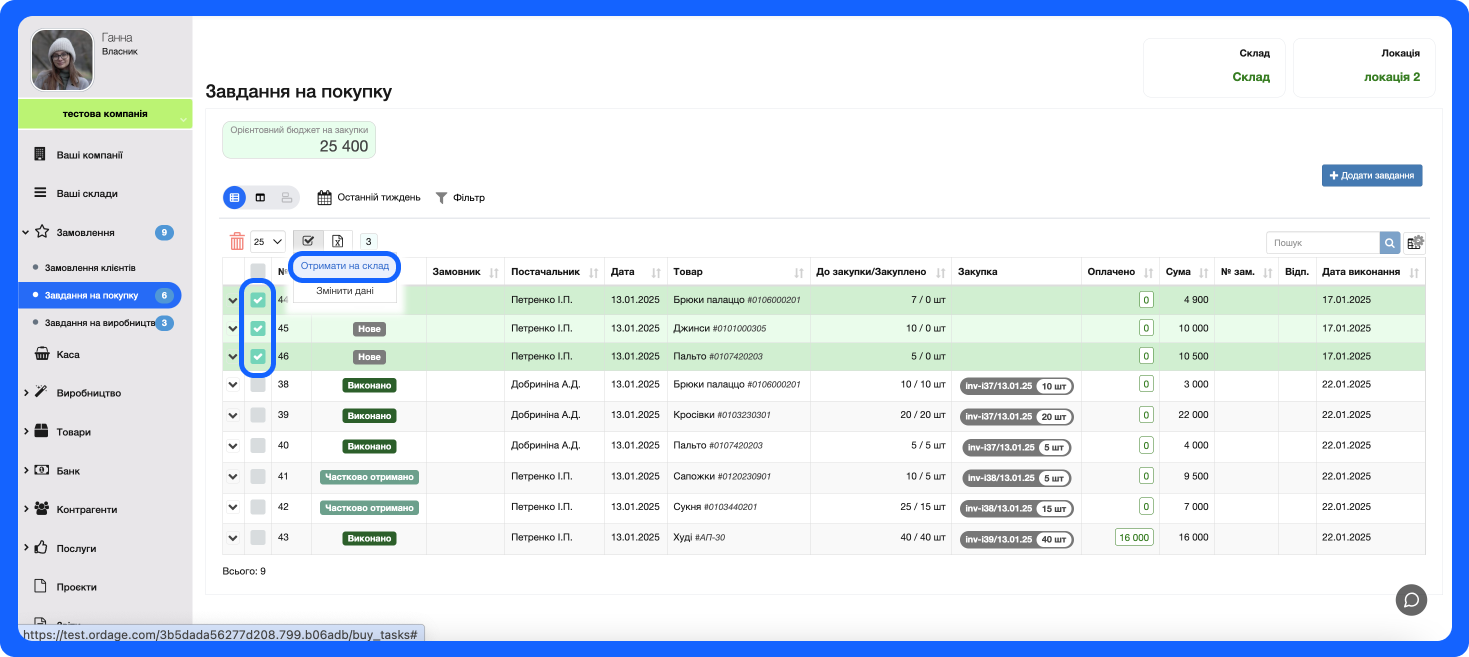The width and height of the screenshot is (1469, 657).
Task: Click the Додати завдання button
Action: (x=1371, y=175)
